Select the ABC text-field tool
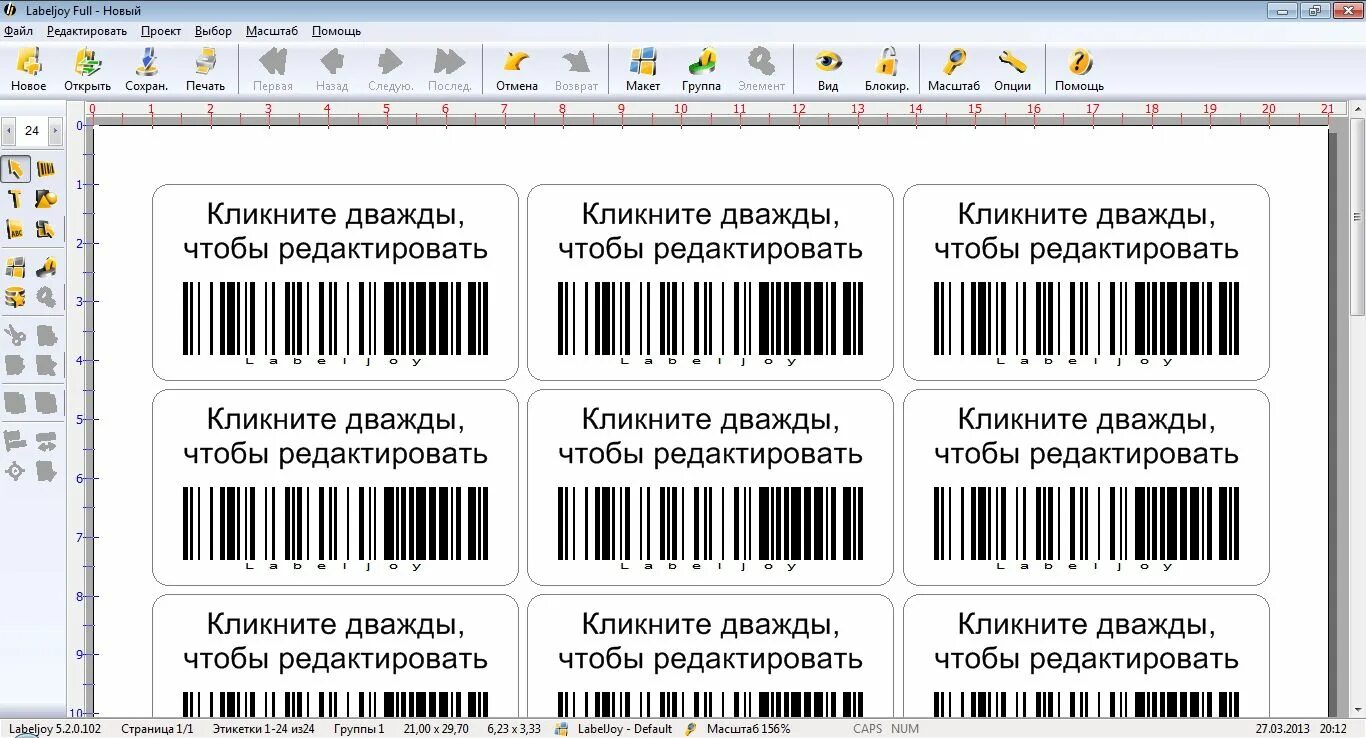Screen dimensions: 1366x738 tap(15, 229)
